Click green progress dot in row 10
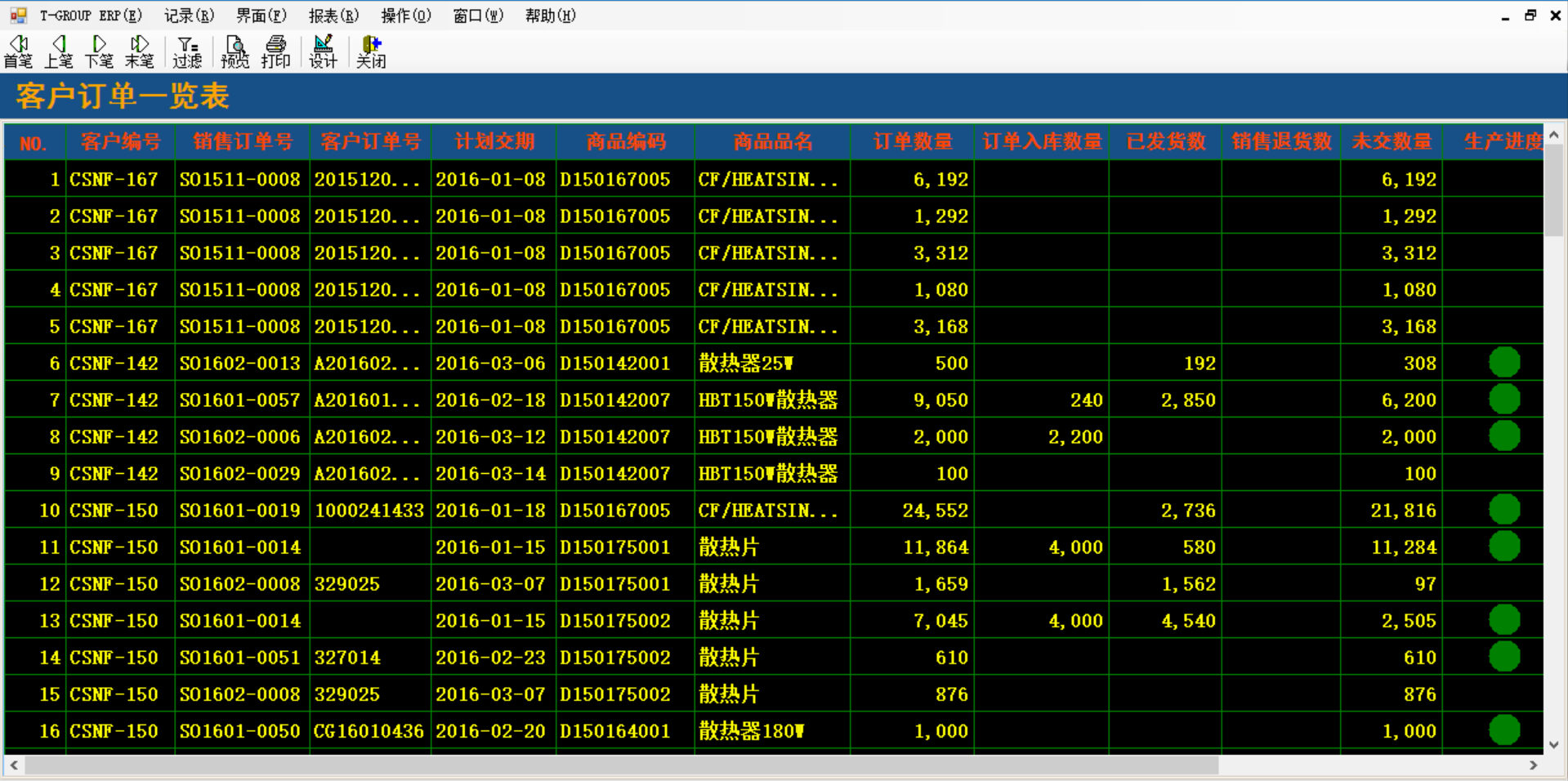 (x=1504, y=509)
